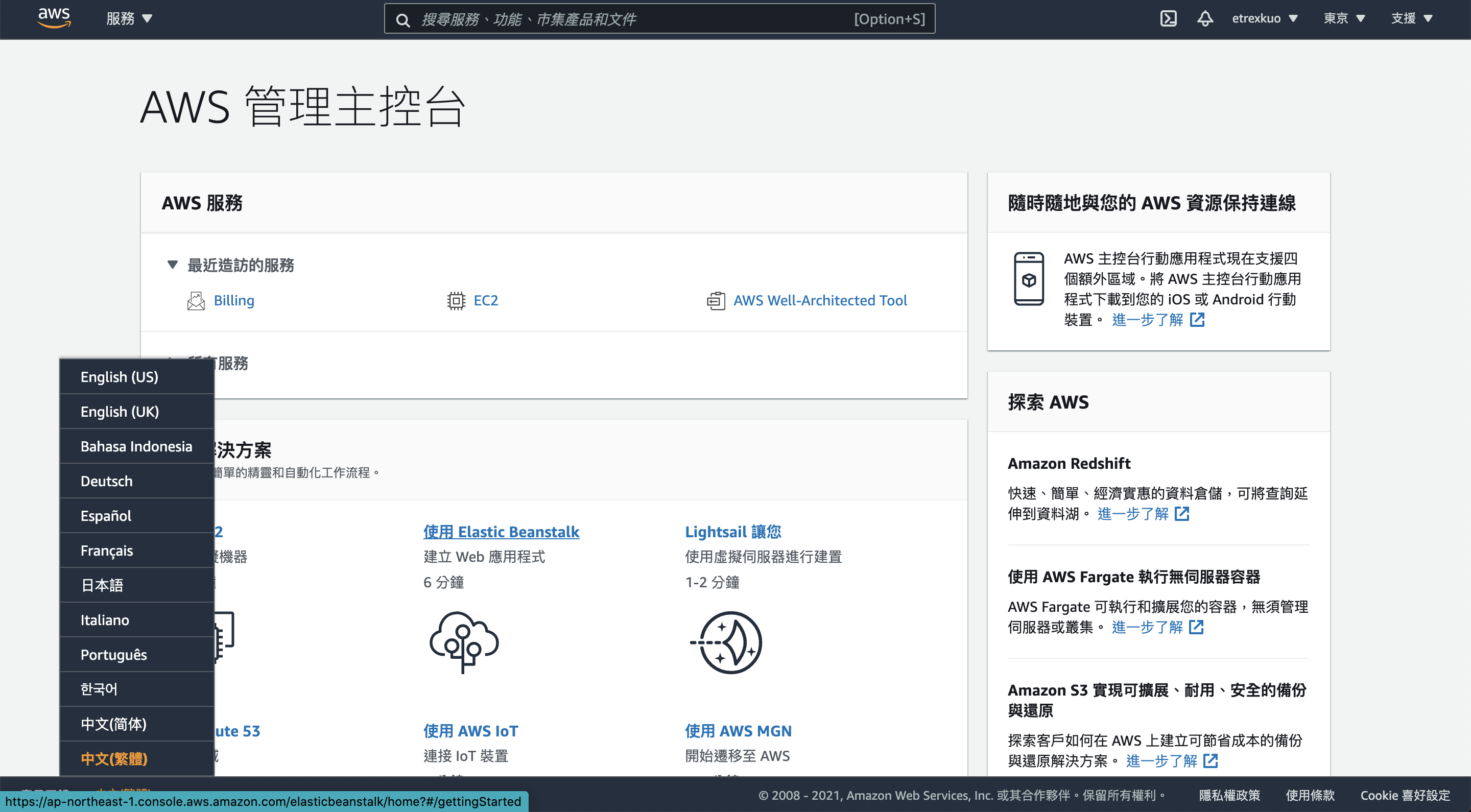
Task: Click 進一步了解 in mobile app panel
Action: (x=1147, y=320)
